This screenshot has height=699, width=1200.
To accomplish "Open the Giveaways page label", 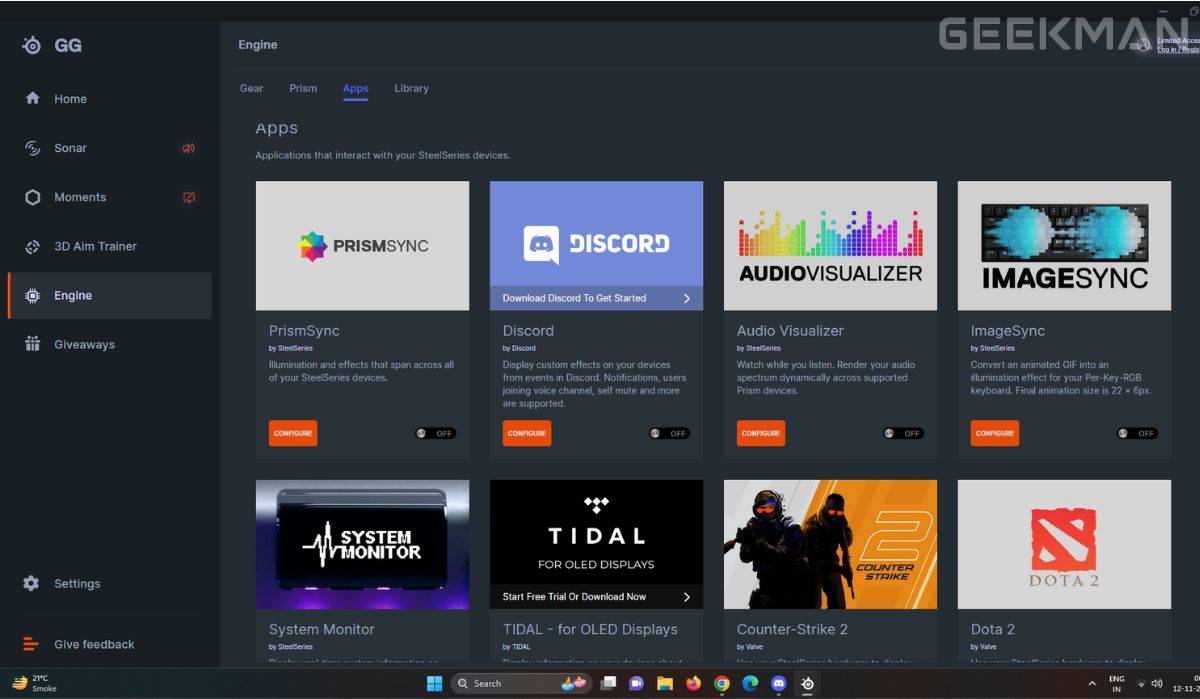I will 84,344.
